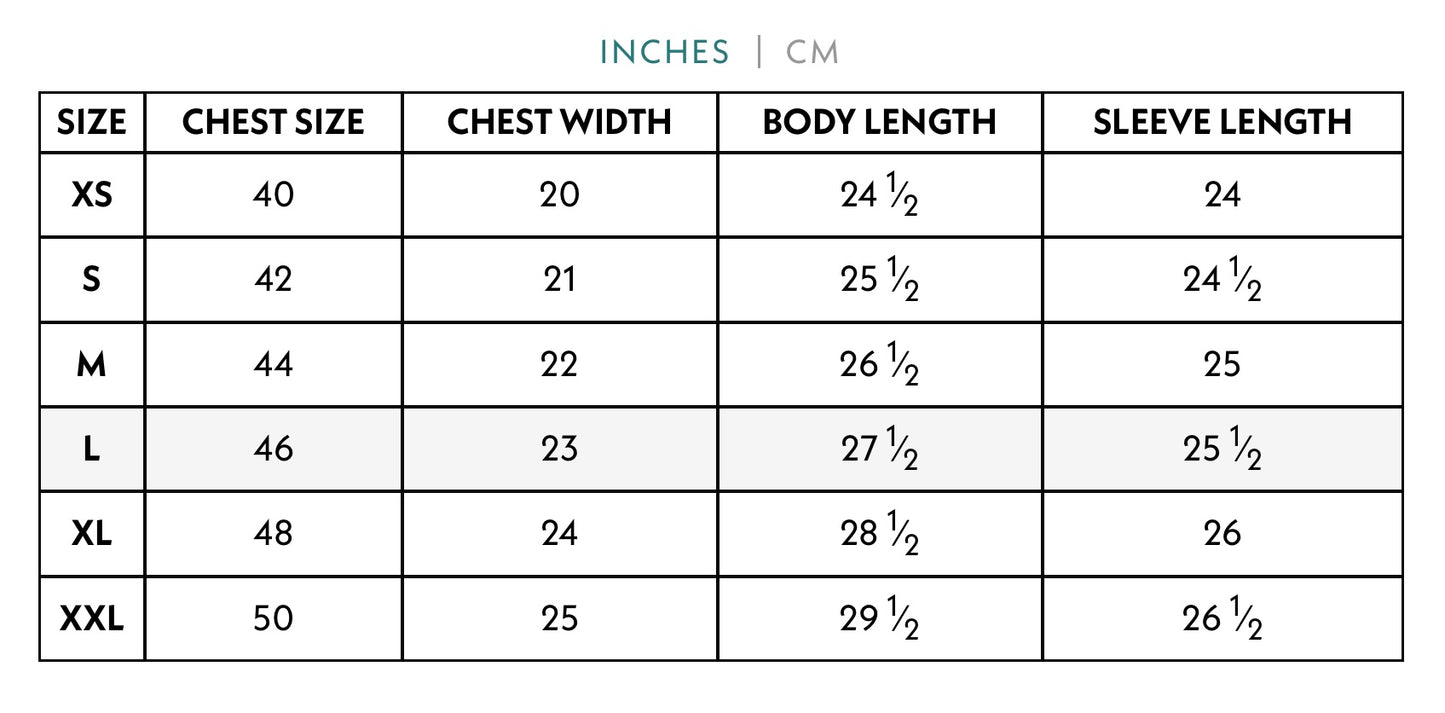Viewport: 1445px width, 713px height.
Task: Select the M size row label
Action: pos(92,365)
